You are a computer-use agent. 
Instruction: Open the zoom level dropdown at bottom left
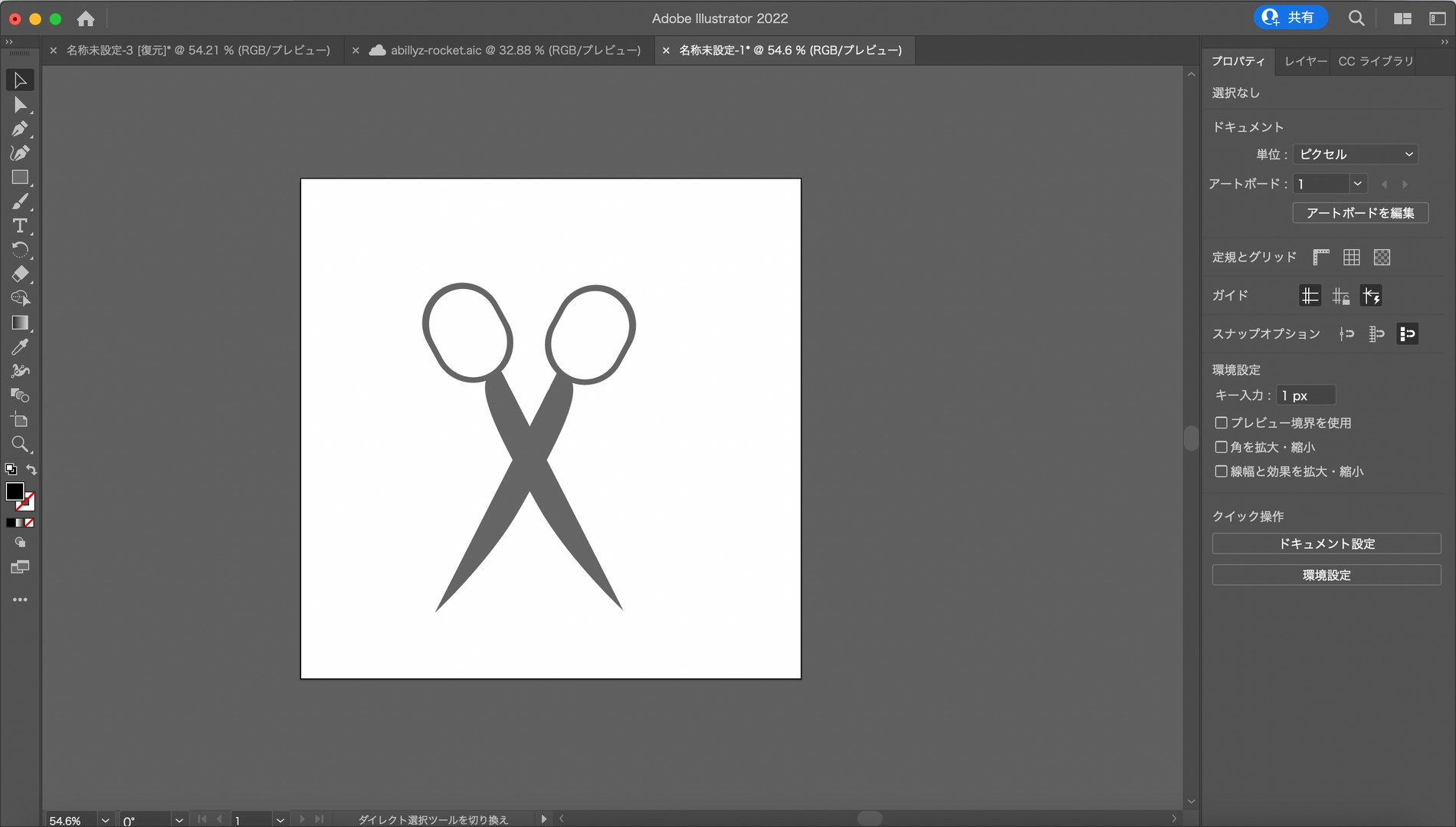pos(105,819)
